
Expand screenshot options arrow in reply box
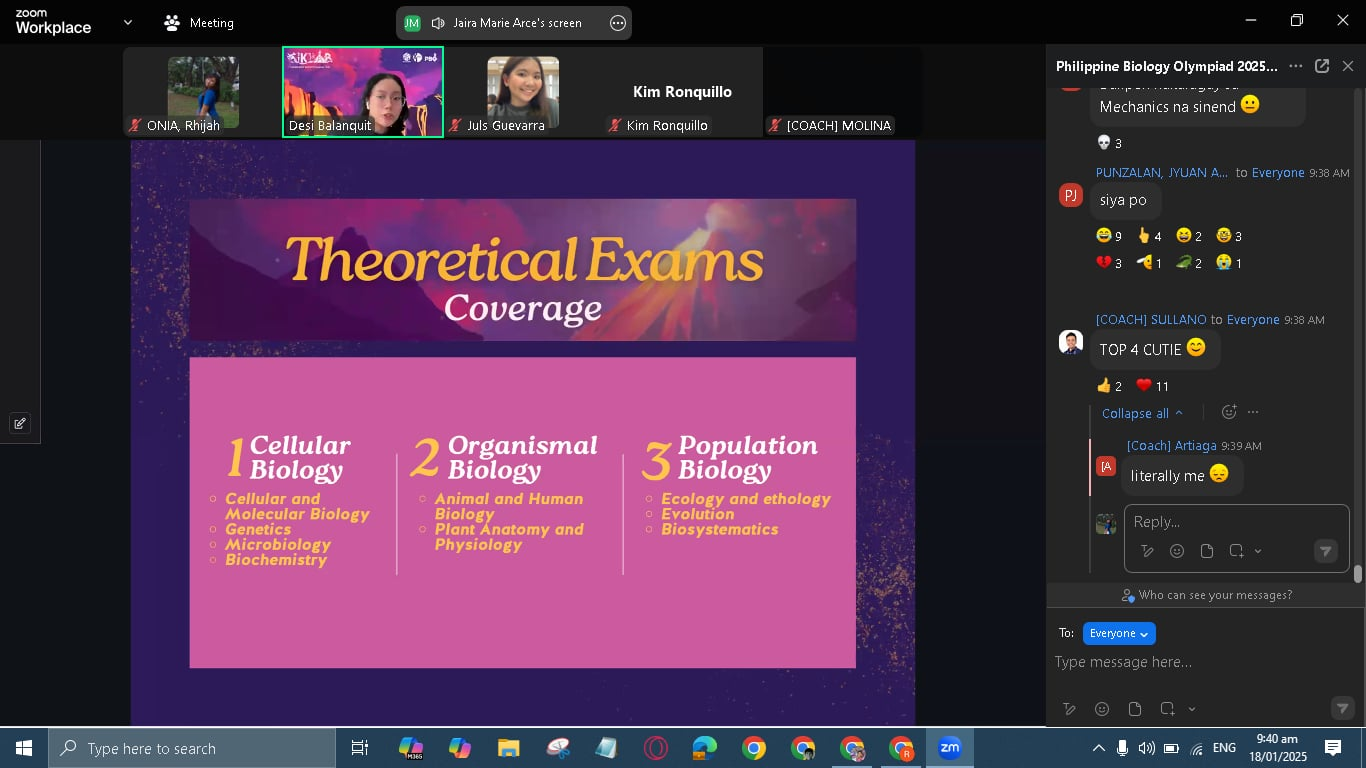(x=1258, y=551)
